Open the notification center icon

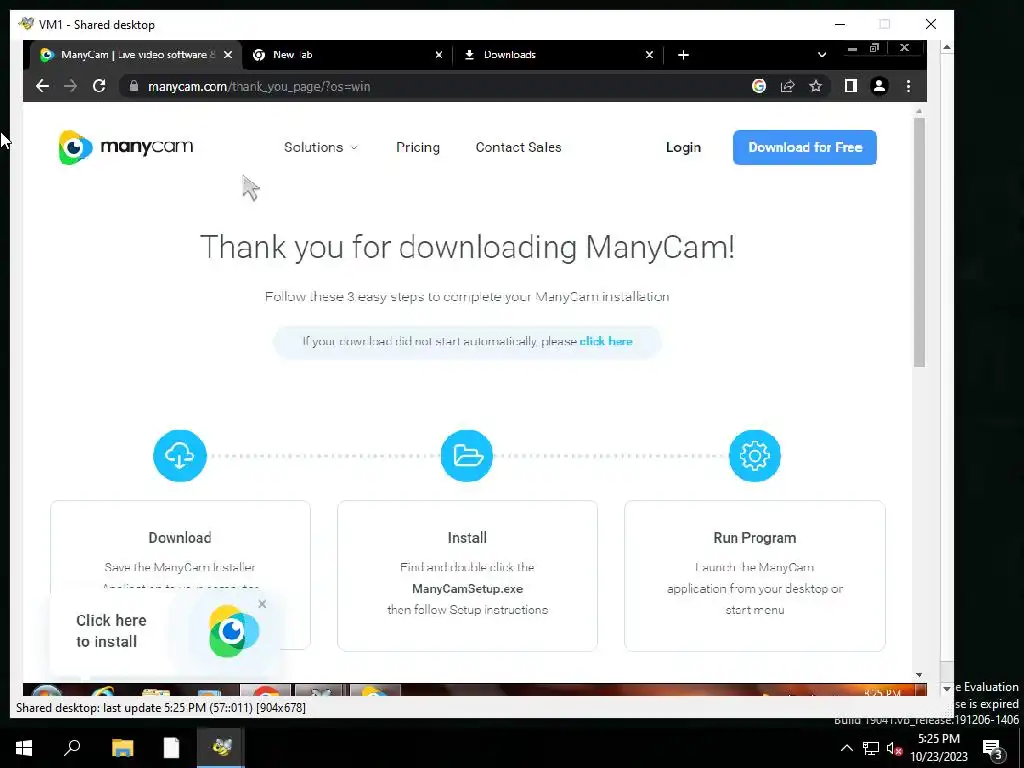[x=993, y=750]
